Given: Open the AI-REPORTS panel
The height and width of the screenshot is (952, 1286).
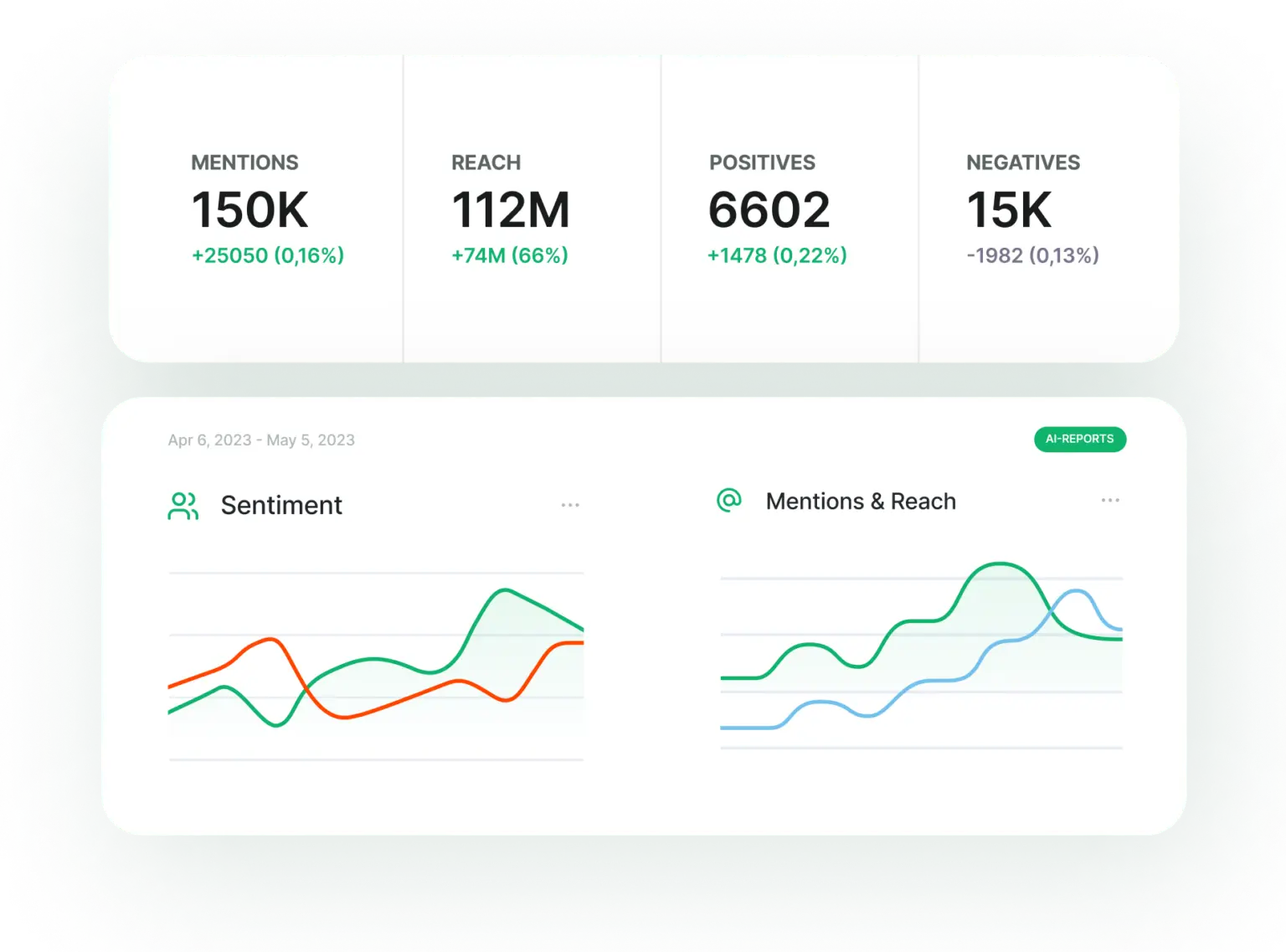Looking at the screenshot, I should pyautogui.click(x=1080, y=439).
